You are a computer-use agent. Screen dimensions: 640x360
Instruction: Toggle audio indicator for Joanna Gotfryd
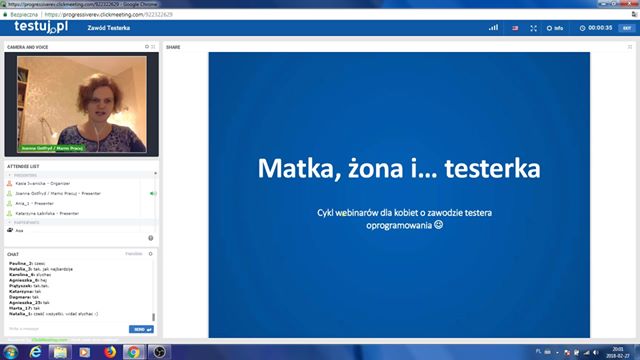tap(153, 193)
